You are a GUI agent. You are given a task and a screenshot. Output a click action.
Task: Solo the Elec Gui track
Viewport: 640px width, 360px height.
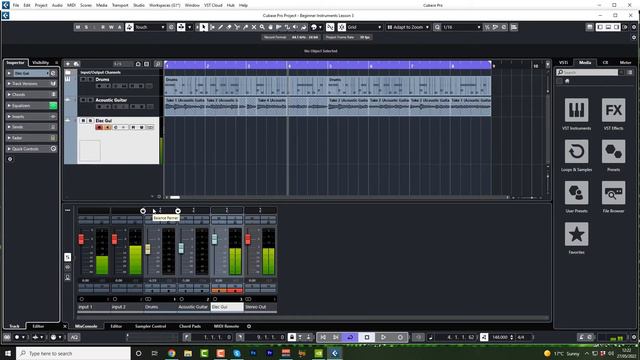(x=90, y=121)
